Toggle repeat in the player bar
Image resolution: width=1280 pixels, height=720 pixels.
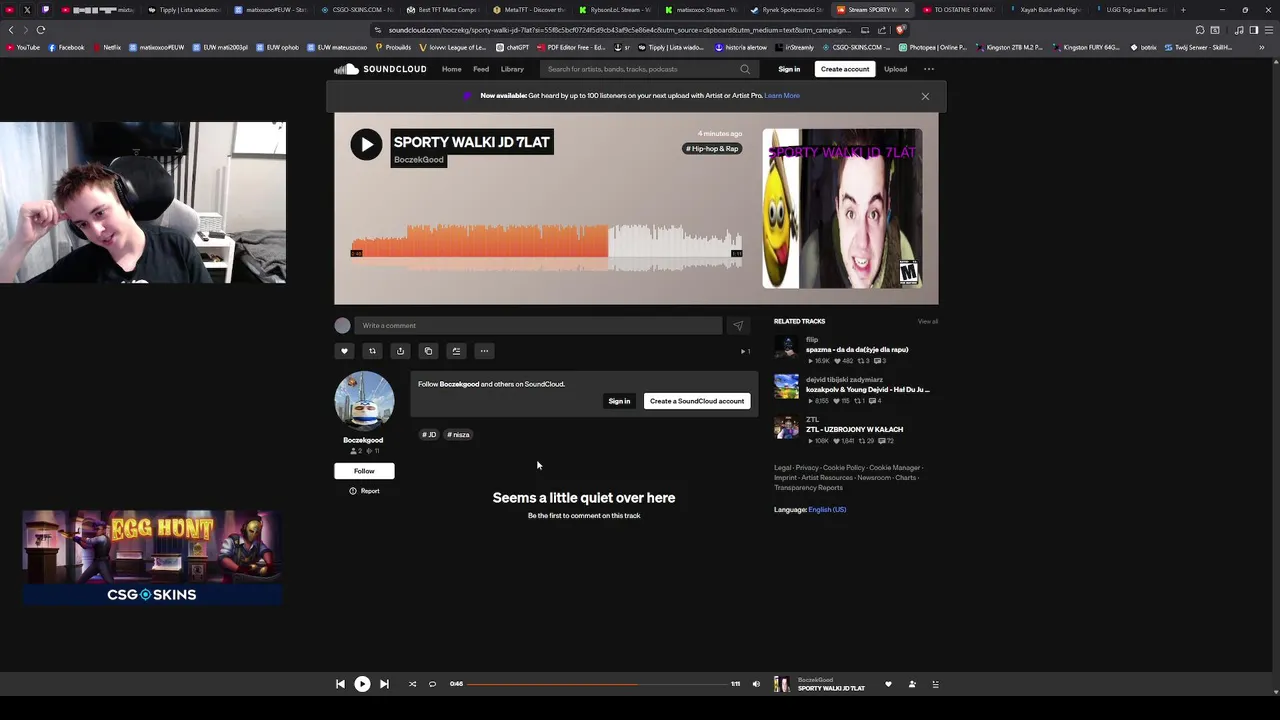coord(432,684)
